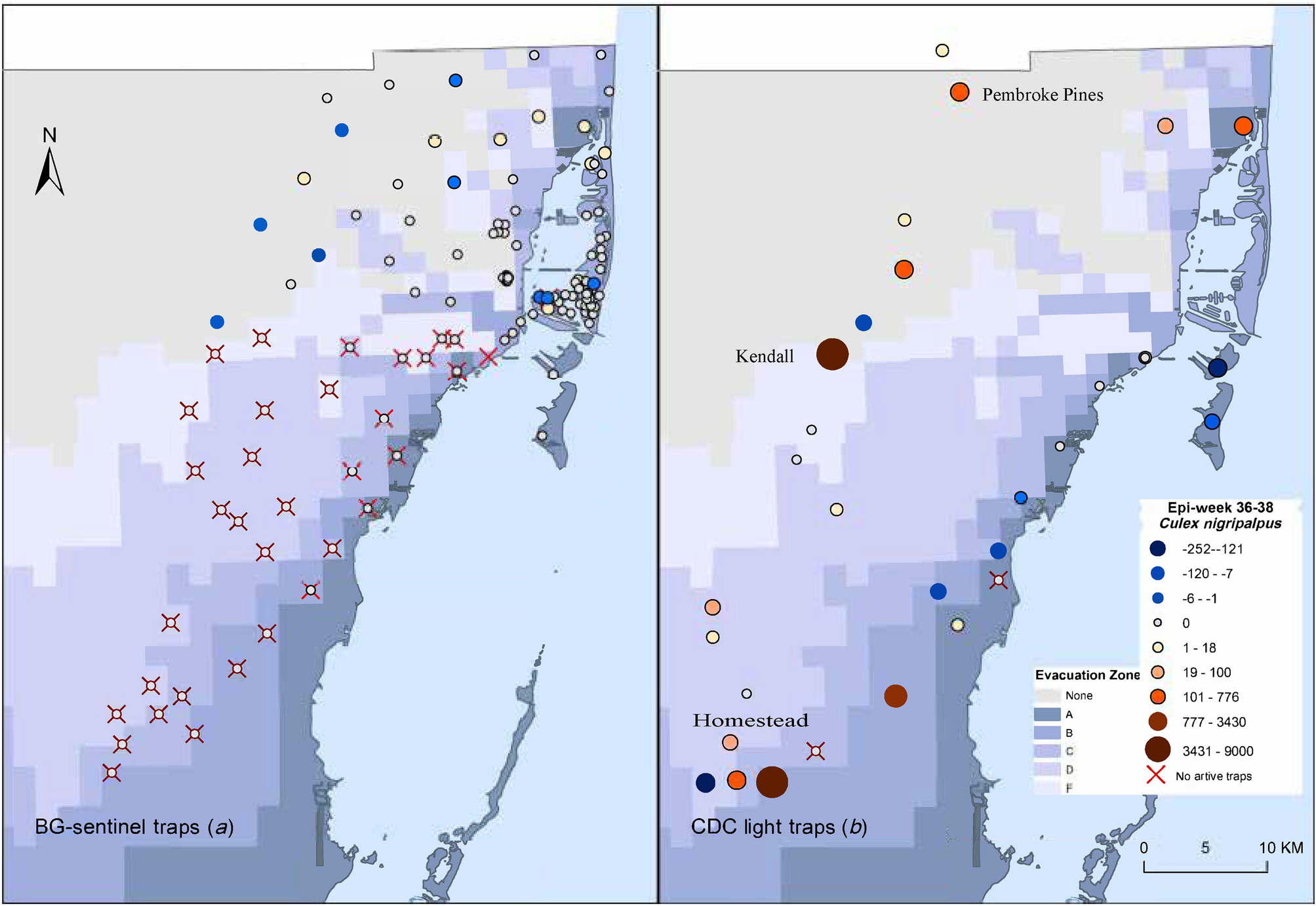Click the largest brown circle near Homestead
This screenshot has width=1316, height=906.
772,782
